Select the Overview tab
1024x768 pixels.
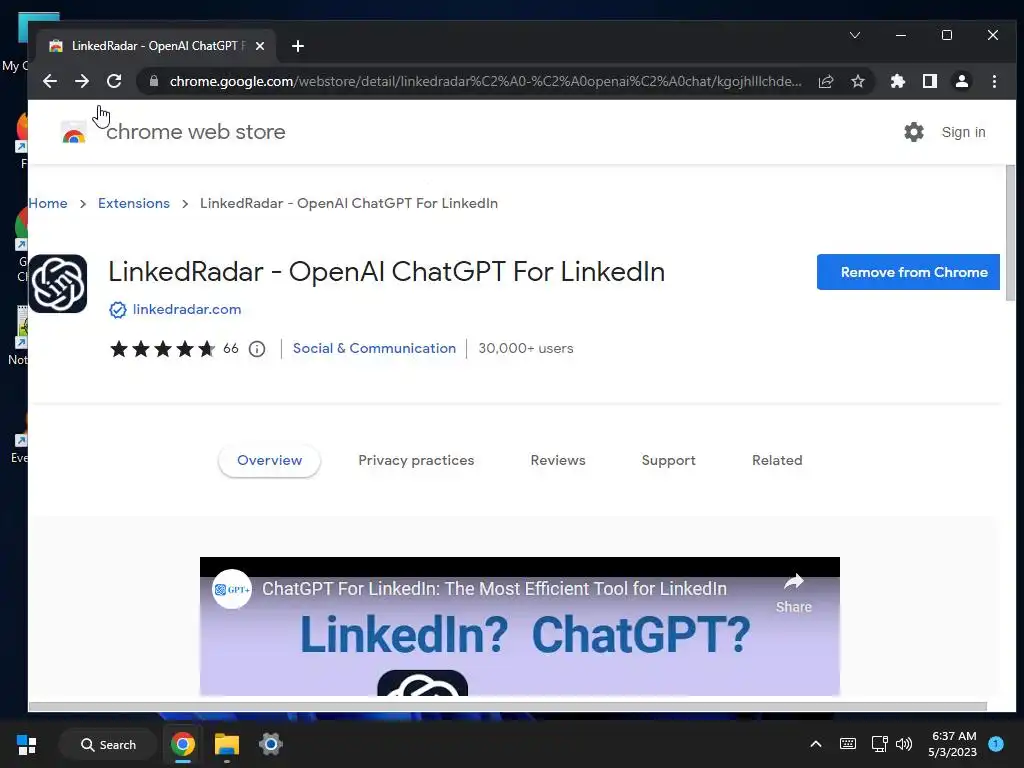(x=269, y=460)
